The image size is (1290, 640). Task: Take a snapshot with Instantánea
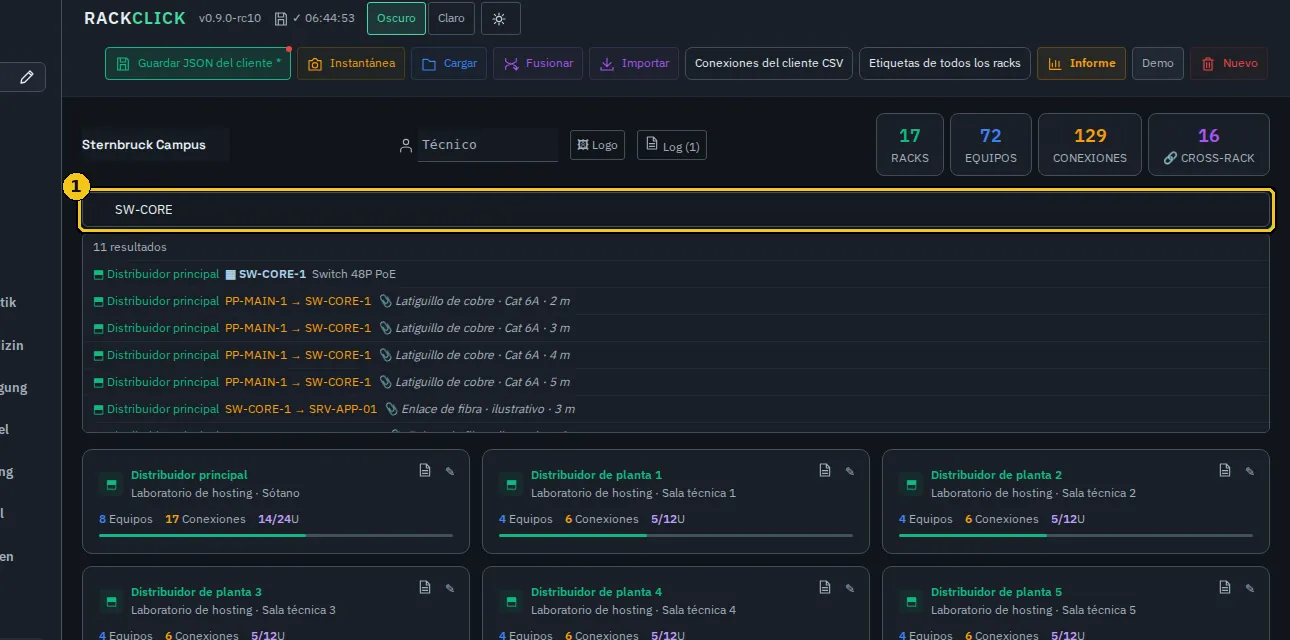pyautogui.click(x=351, y=63)
